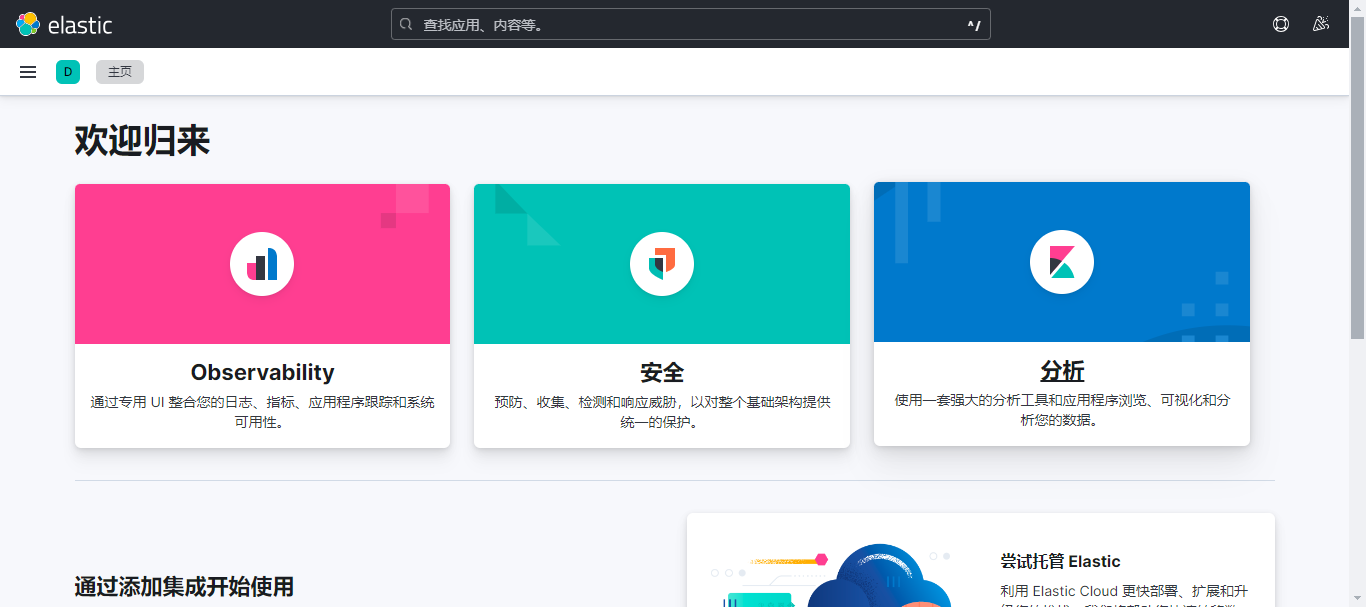Image resolution: width=1366 pixels, height=607 pixels.
Task: Focus the 查找应用、内容等 search field
Action: [690, 24]
